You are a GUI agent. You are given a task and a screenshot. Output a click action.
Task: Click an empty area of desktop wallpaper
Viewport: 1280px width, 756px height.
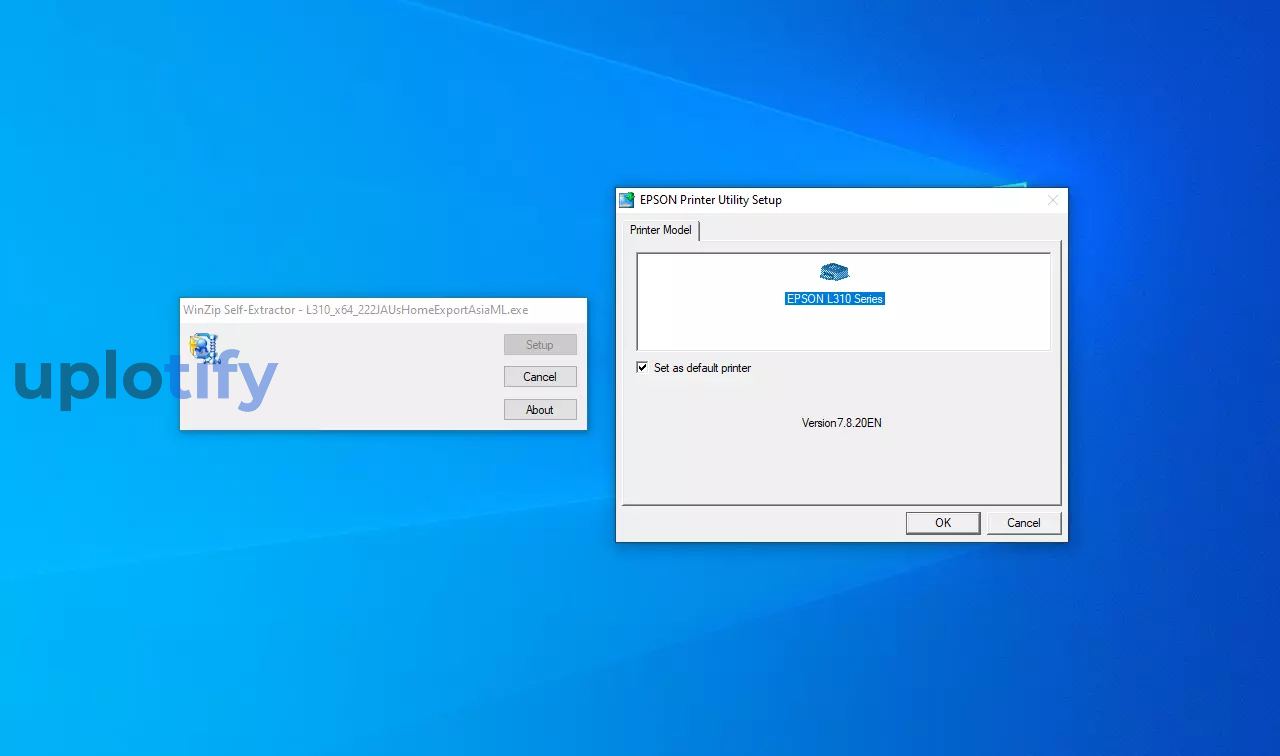tap(300, 600)
